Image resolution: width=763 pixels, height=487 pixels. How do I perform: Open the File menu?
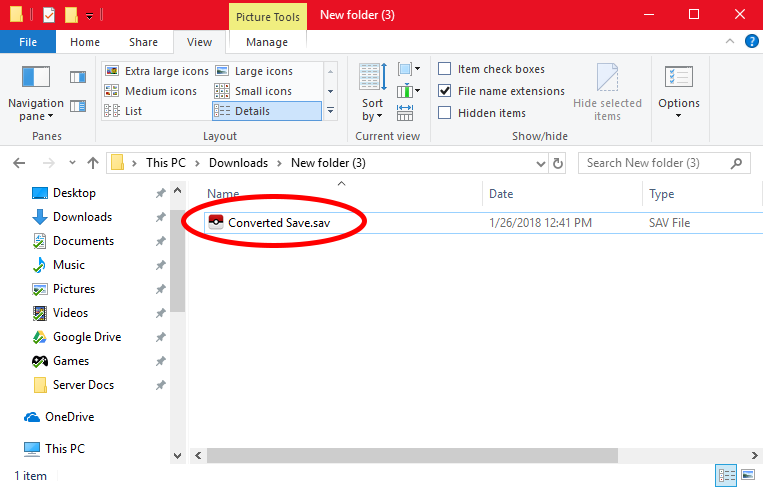pos(28,42)
